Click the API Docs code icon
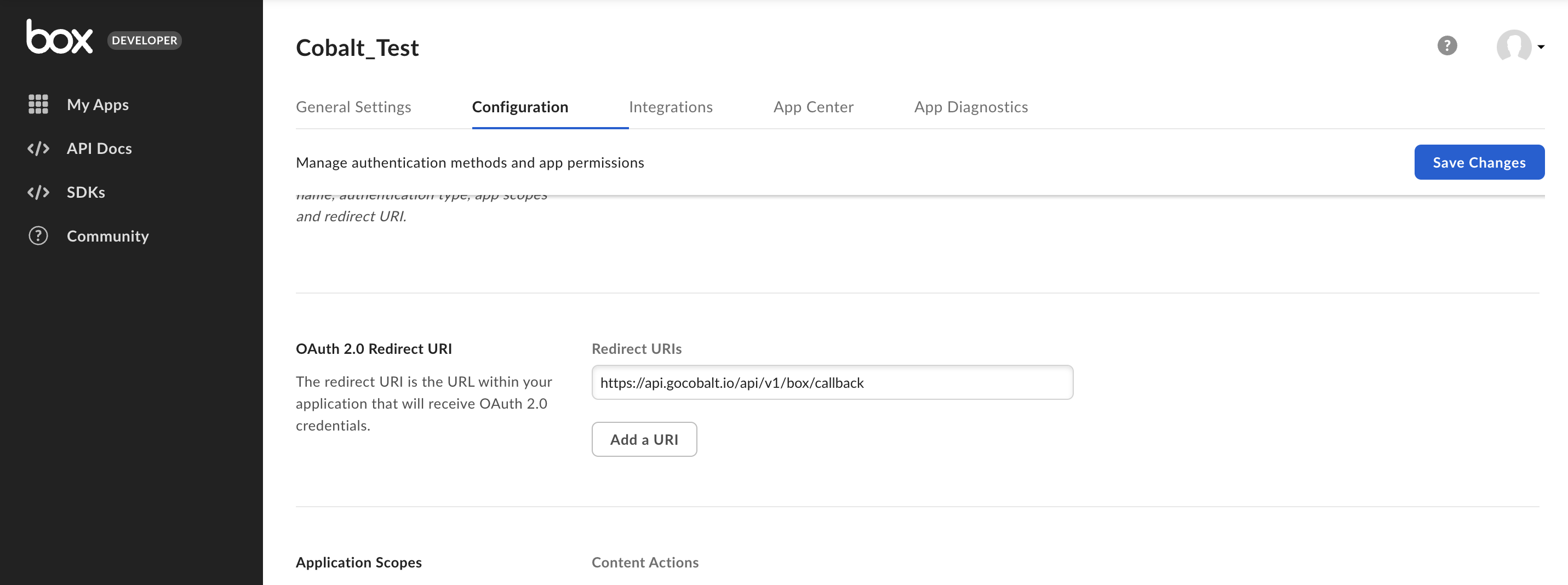 pyautogui.click(x=38, y=148)
